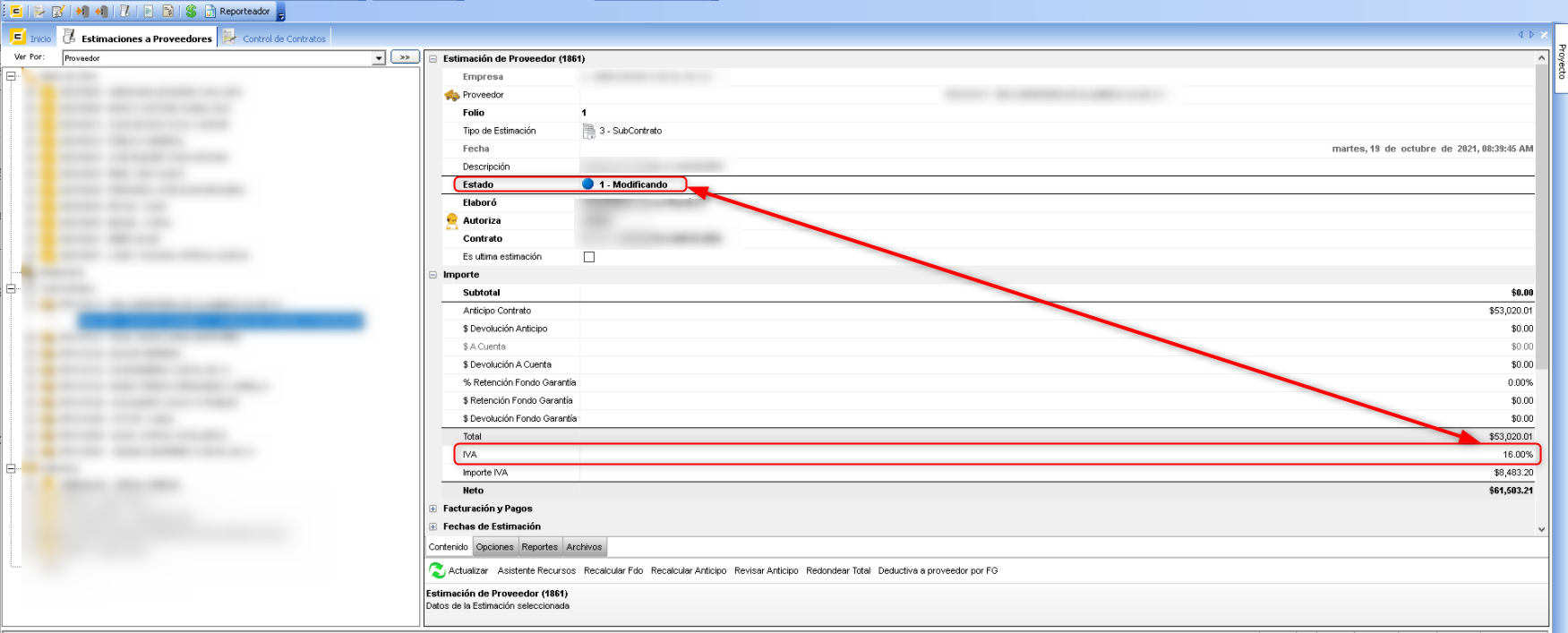Screen dimensions: 1568x633
Task: Collapse the Importe section
Action: click(433, 275)
